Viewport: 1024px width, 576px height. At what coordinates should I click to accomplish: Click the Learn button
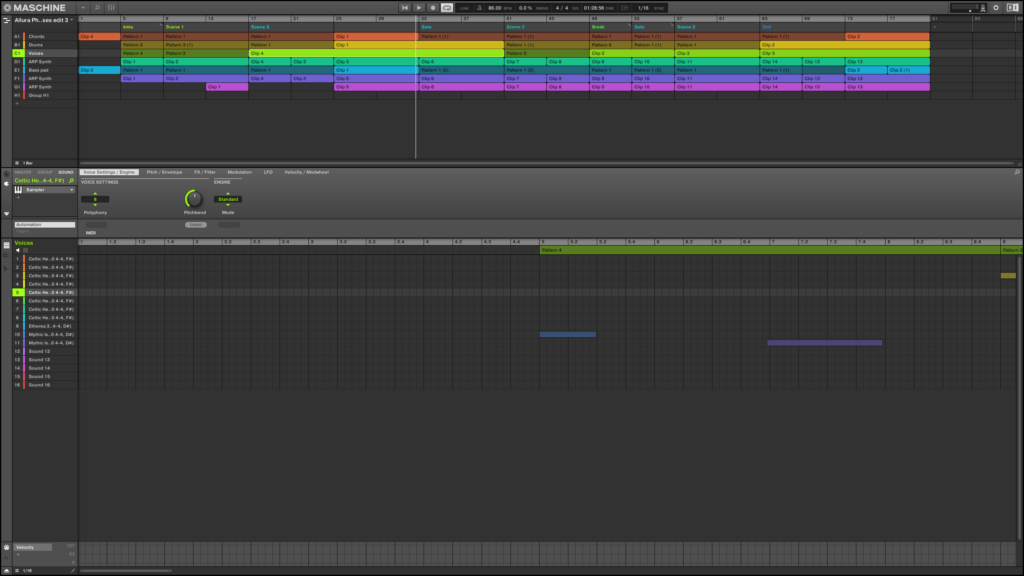point(195,225)
